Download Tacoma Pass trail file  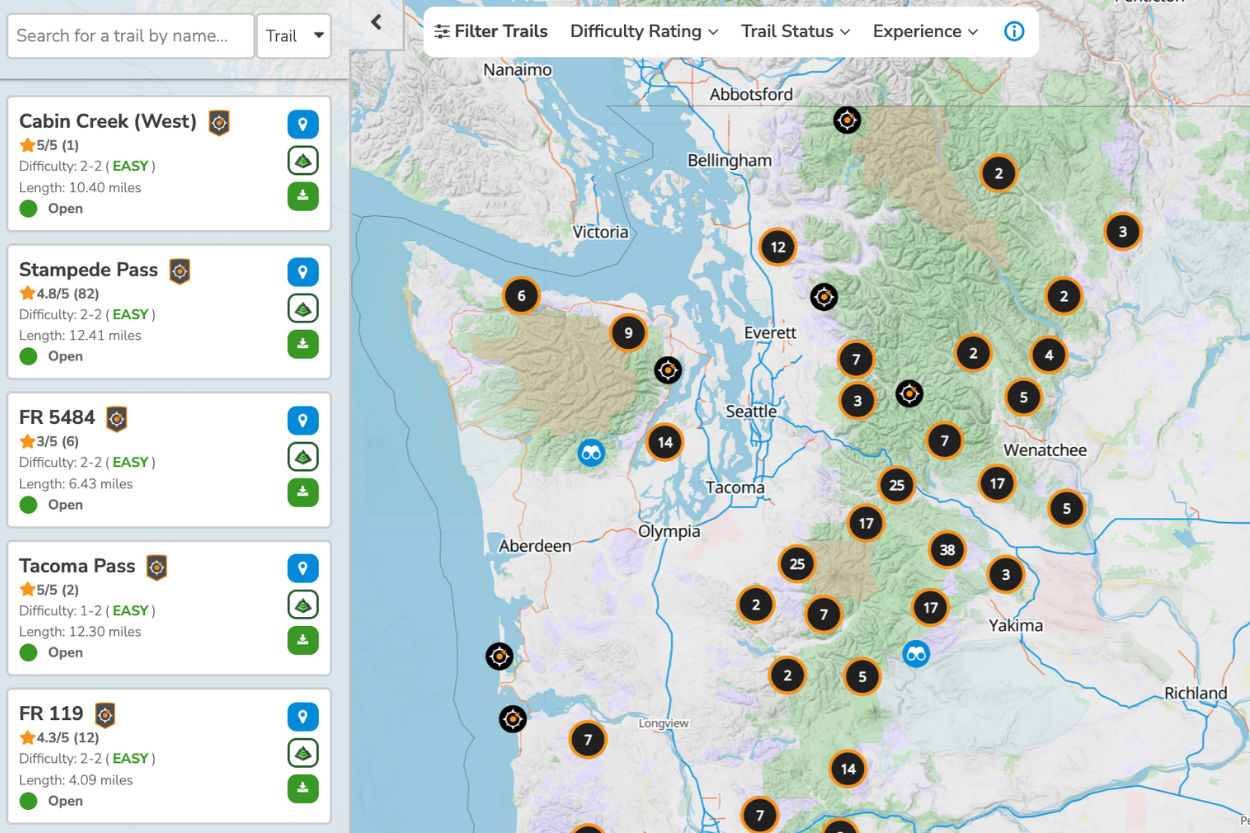[x=303, y=640]
